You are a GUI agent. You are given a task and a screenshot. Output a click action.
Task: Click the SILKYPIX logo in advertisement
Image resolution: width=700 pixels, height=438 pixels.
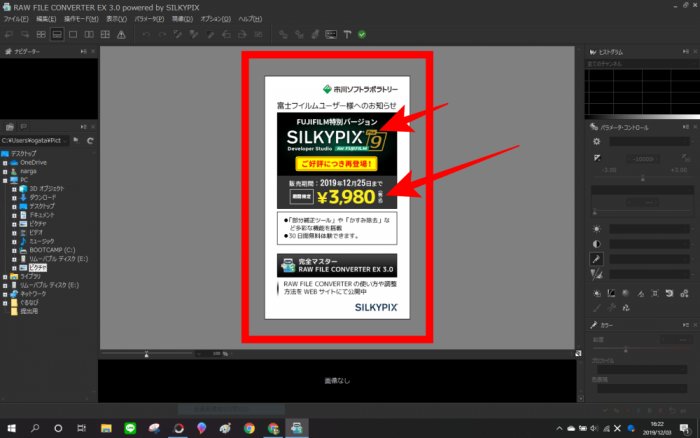click(x=376, y=308)
